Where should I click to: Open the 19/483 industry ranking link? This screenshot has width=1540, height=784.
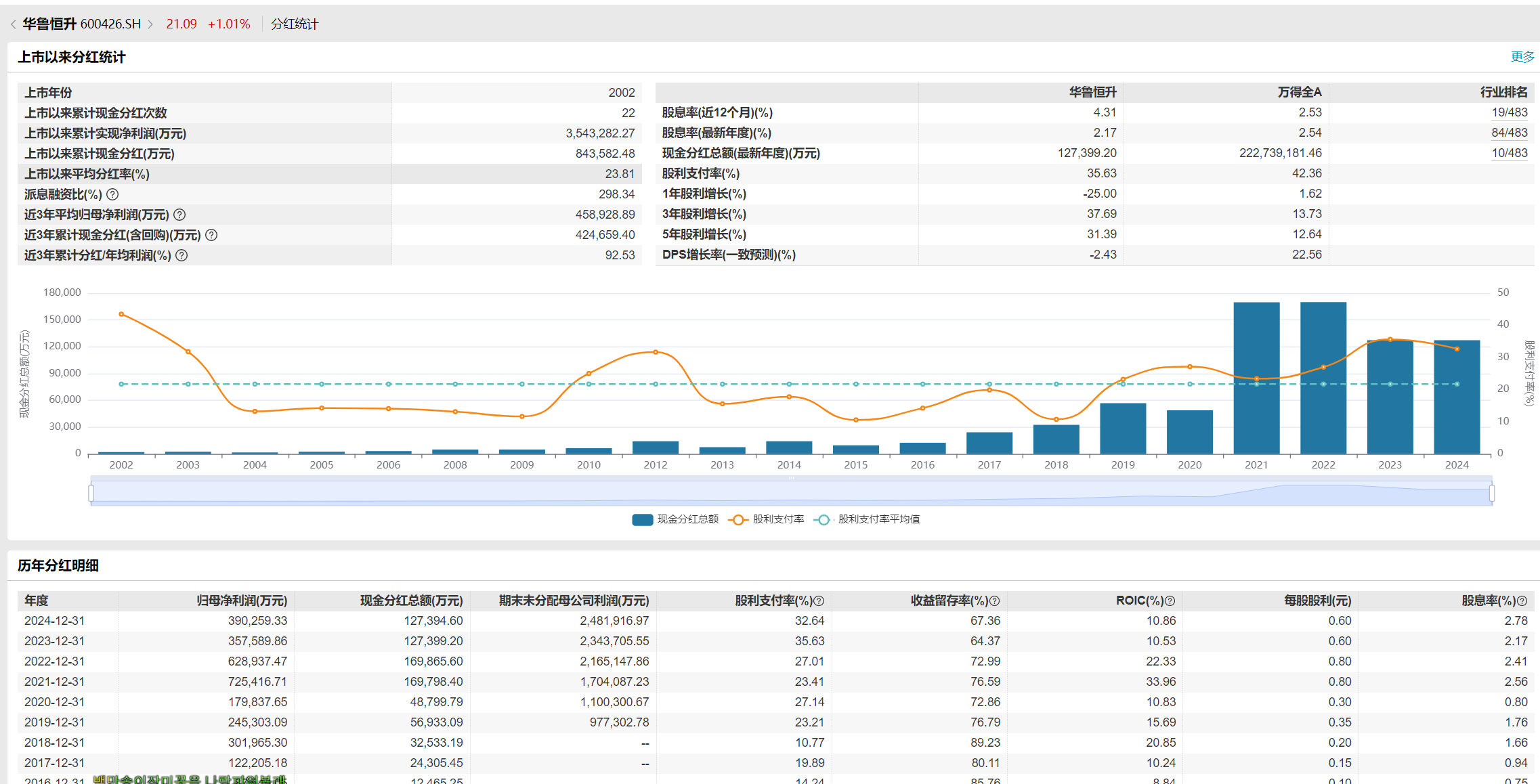tap(1509, 112)
